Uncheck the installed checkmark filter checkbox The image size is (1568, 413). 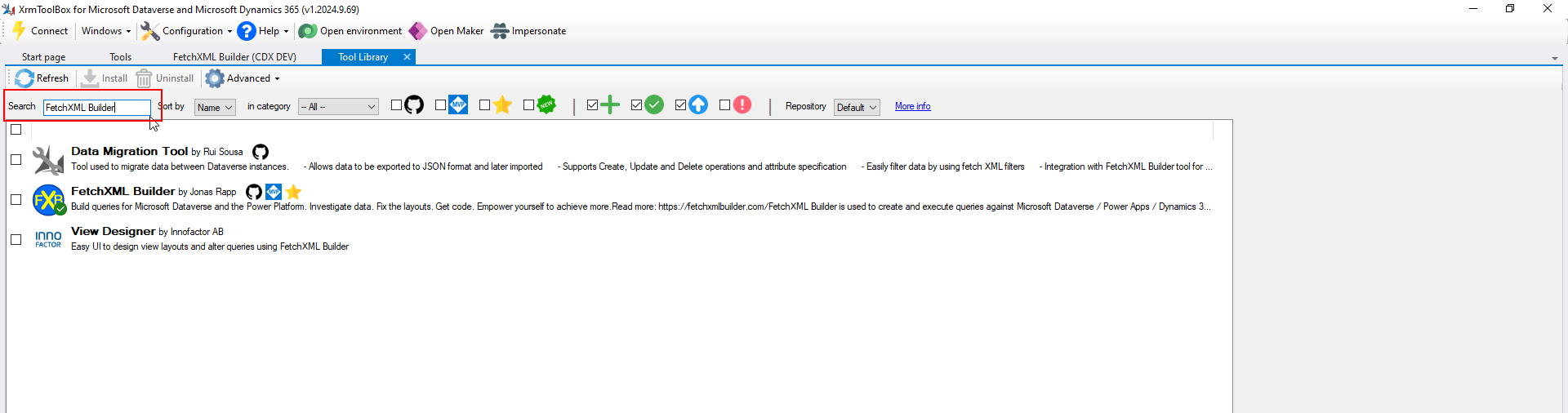coord(636,105)
